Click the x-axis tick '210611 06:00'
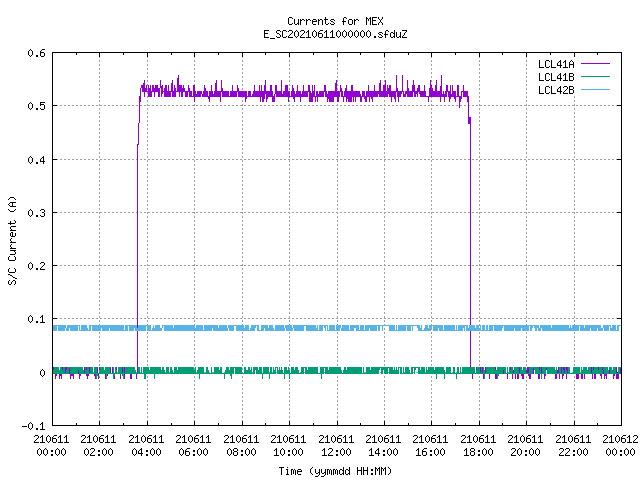Image resolution: width=640 pixels, height=480 pixels. [193, 446]
